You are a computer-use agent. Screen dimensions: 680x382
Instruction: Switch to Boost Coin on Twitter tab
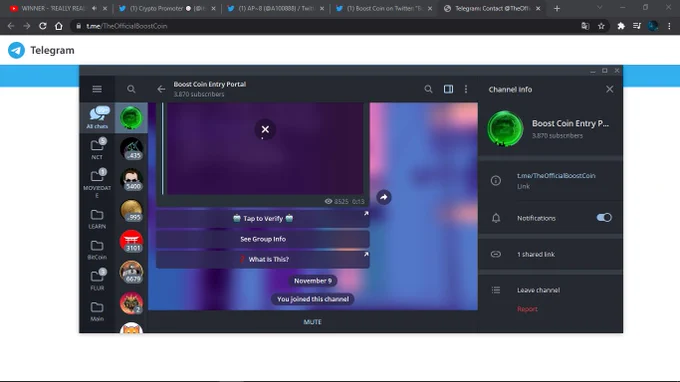[384, 8]
